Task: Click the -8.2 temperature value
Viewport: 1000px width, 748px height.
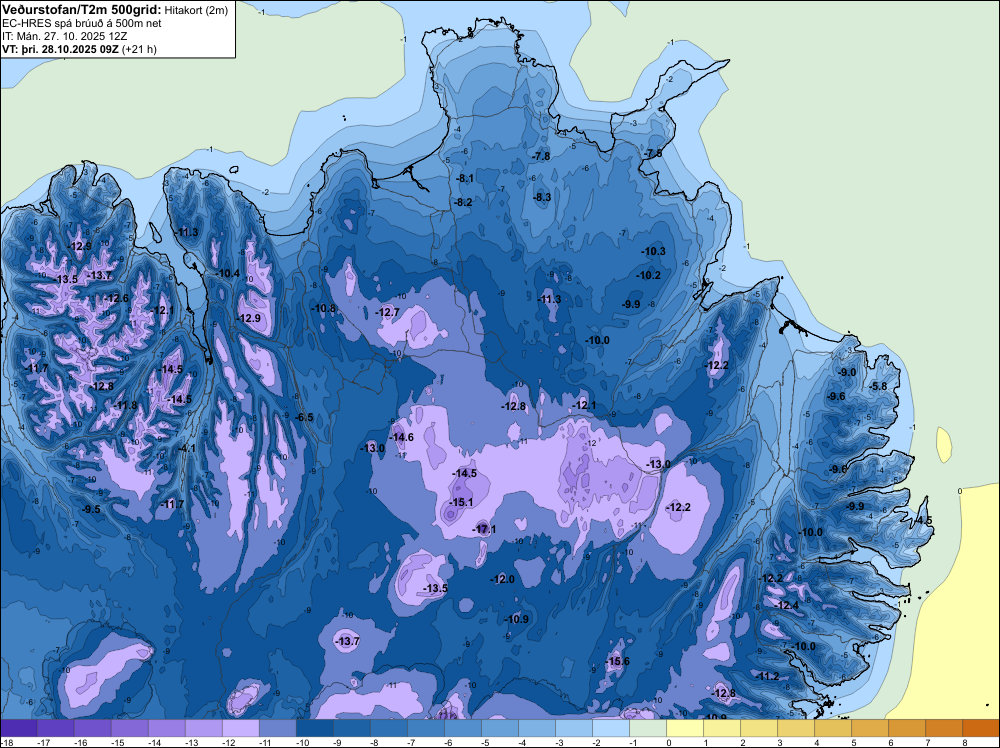Action: [464, 202]
